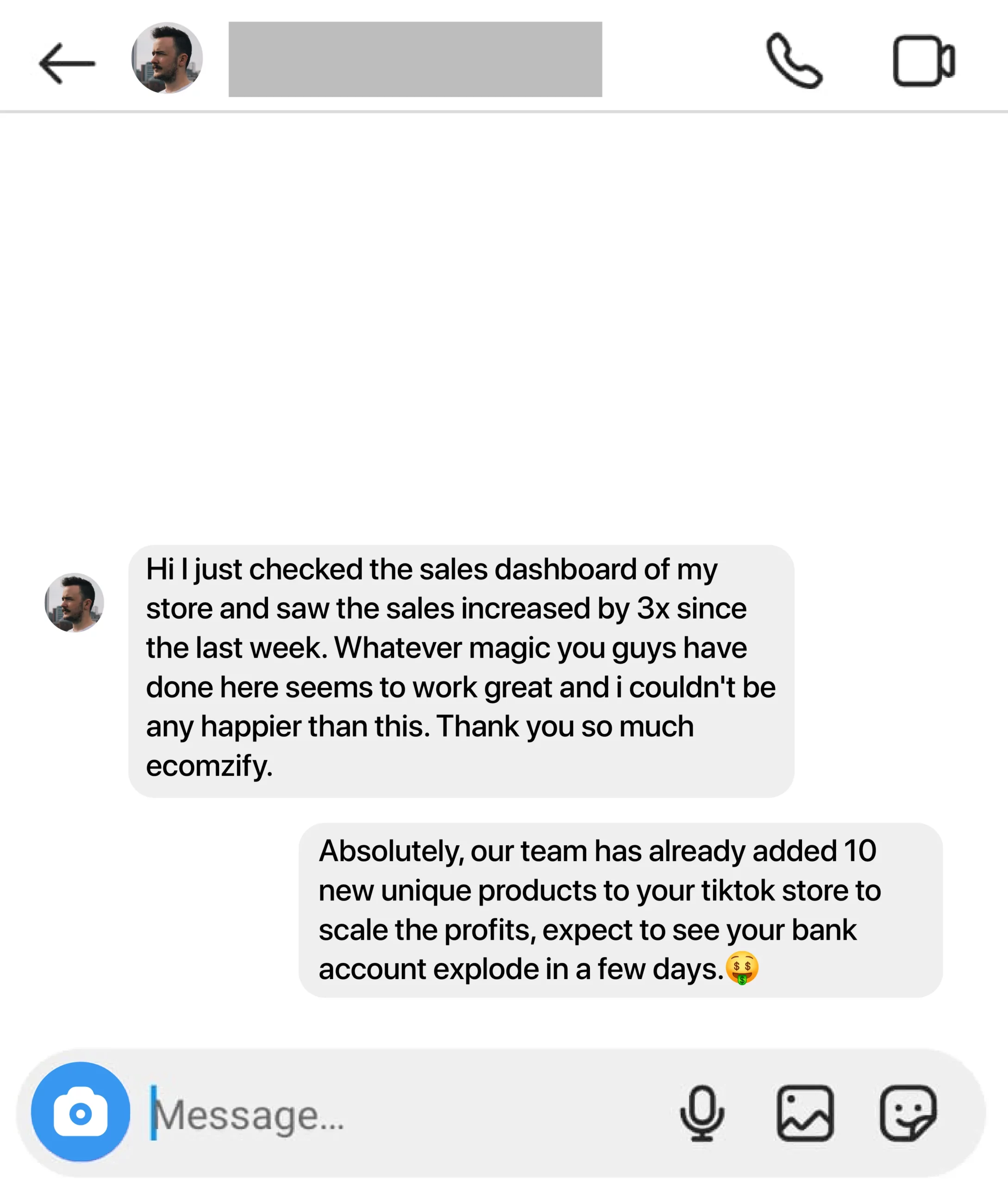
Task: Click "Thank you so much" in received message
Action: (565, 727)
